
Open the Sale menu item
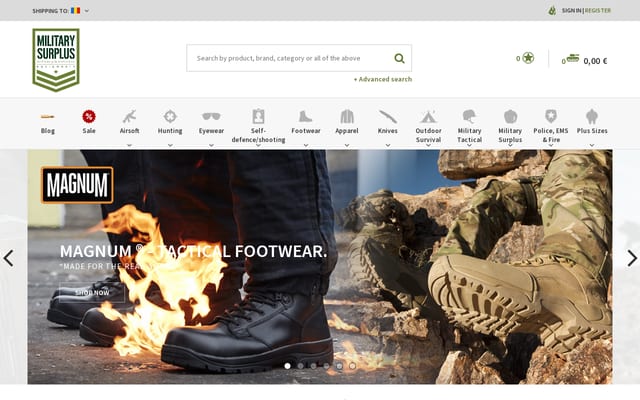[89, 131]
